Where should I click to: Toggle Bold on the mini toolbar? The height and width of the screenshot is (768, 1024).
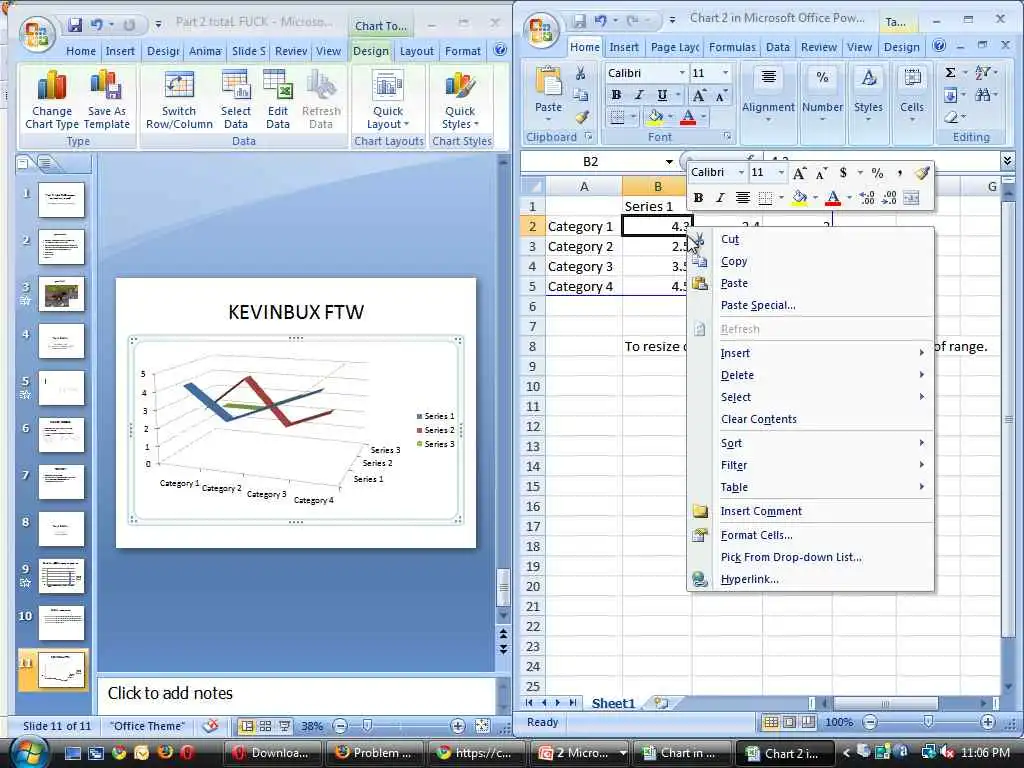pyautogui.click(x=698, y=198)
